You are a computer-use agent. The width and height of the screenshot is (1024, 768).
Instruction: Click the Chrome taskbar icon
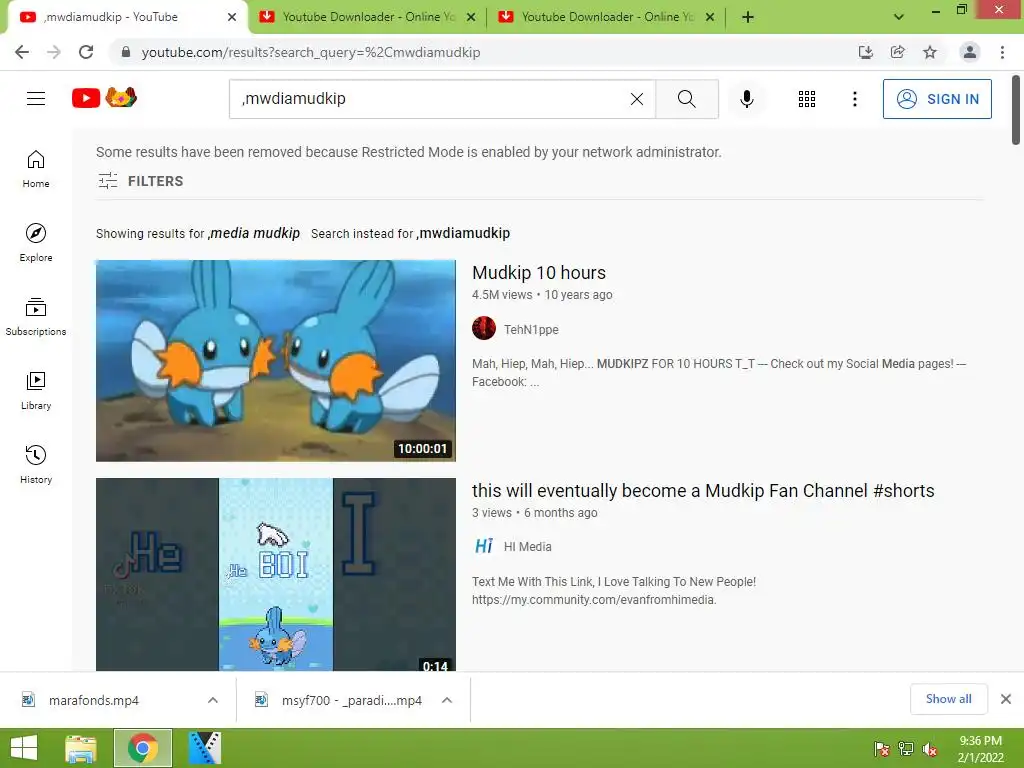click(x=143, y=748)
